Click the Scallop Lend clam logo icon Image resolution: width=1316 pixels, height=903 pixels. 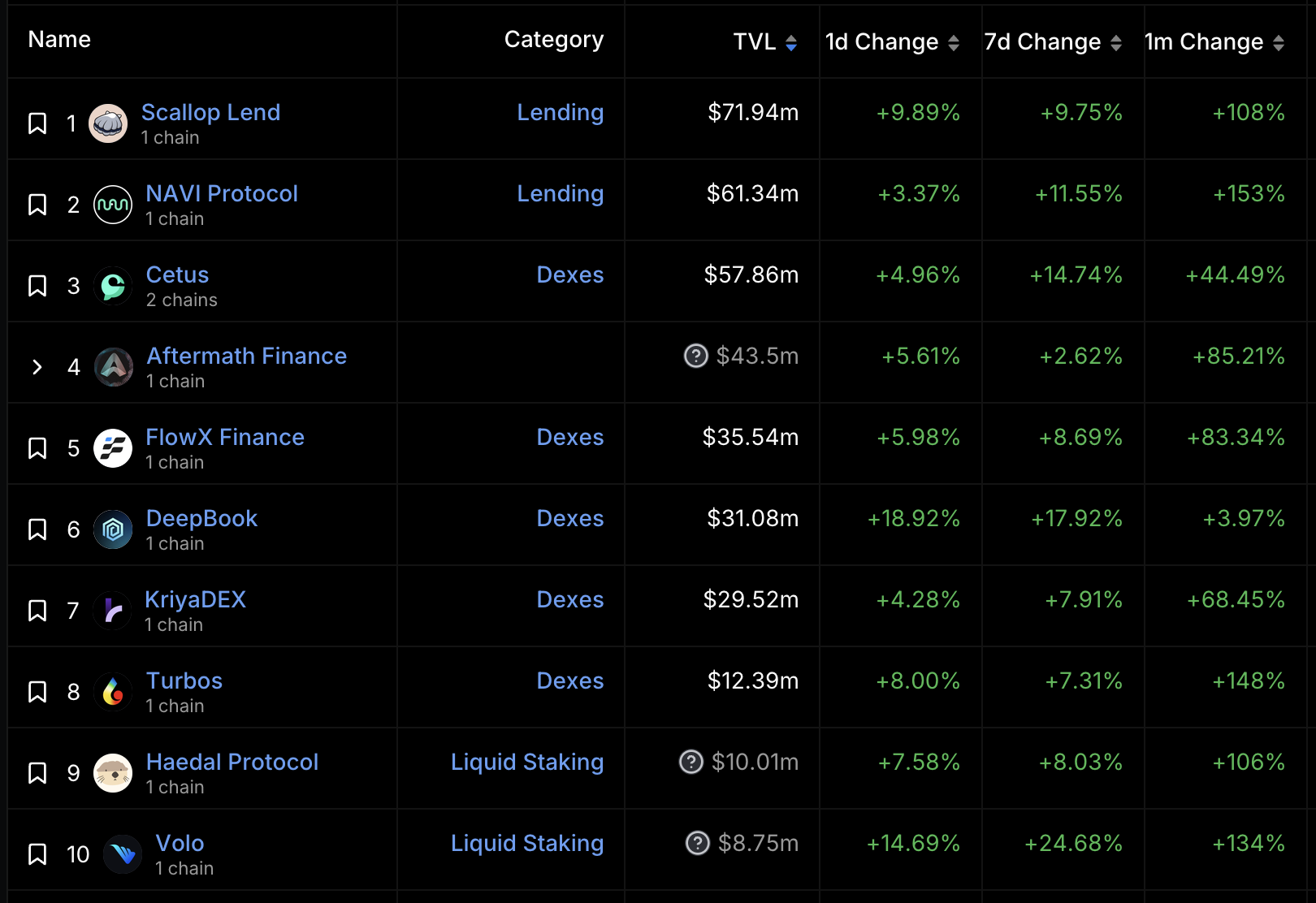pos(108,123)
